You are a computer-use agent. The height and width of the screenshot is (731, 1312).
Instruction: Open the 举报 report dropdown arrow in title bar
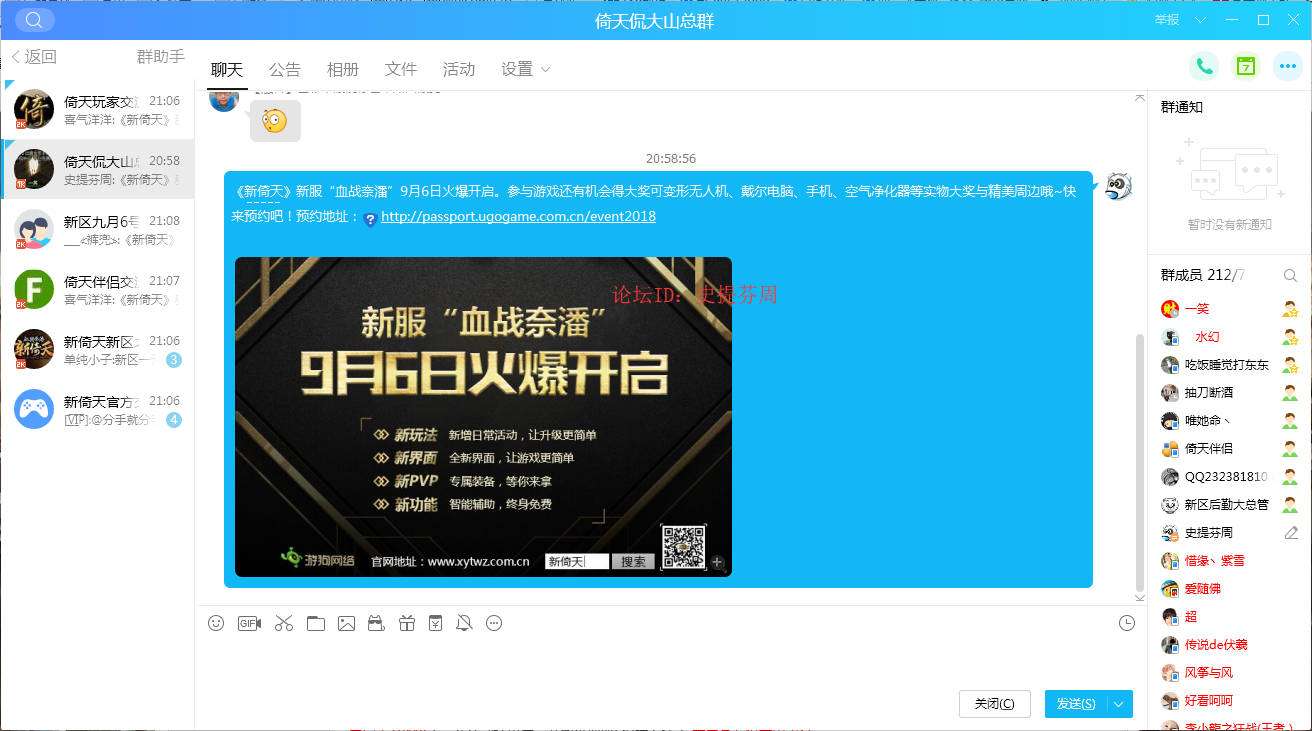[x=1200, y=20]
